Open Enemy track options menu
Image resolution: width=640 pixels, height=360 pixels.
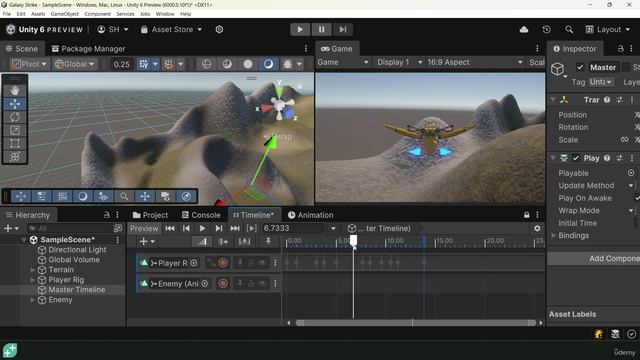point(276,284)
